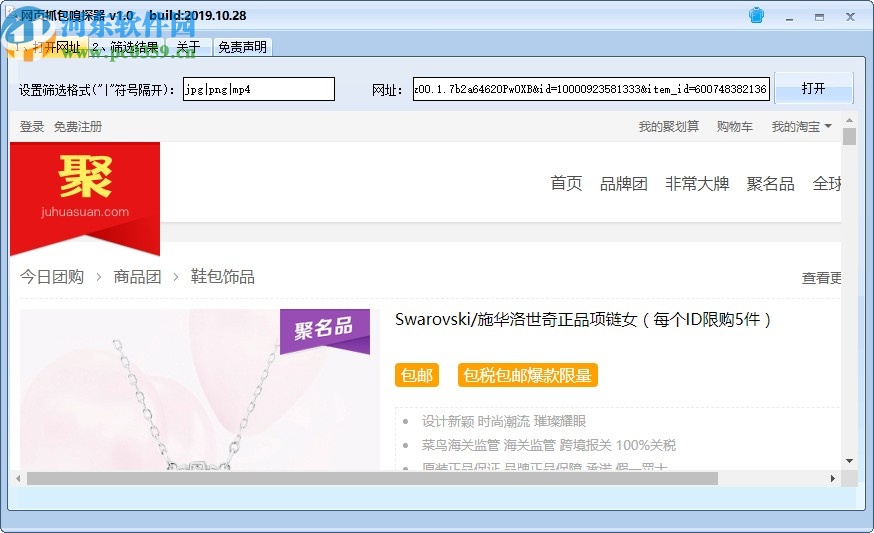Viewport: 874px width, 533px height.
Task: Click the Swarovski product title text
Action: (582, 319)
